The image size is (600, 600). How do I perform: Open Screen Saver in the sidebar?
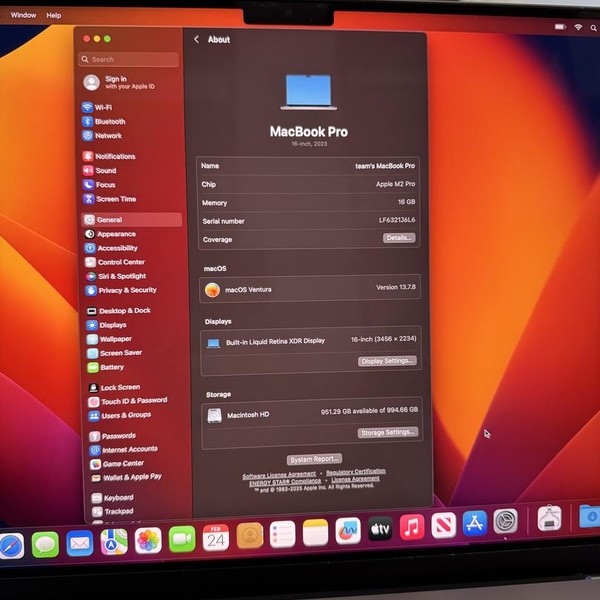(x=115, y=353)
